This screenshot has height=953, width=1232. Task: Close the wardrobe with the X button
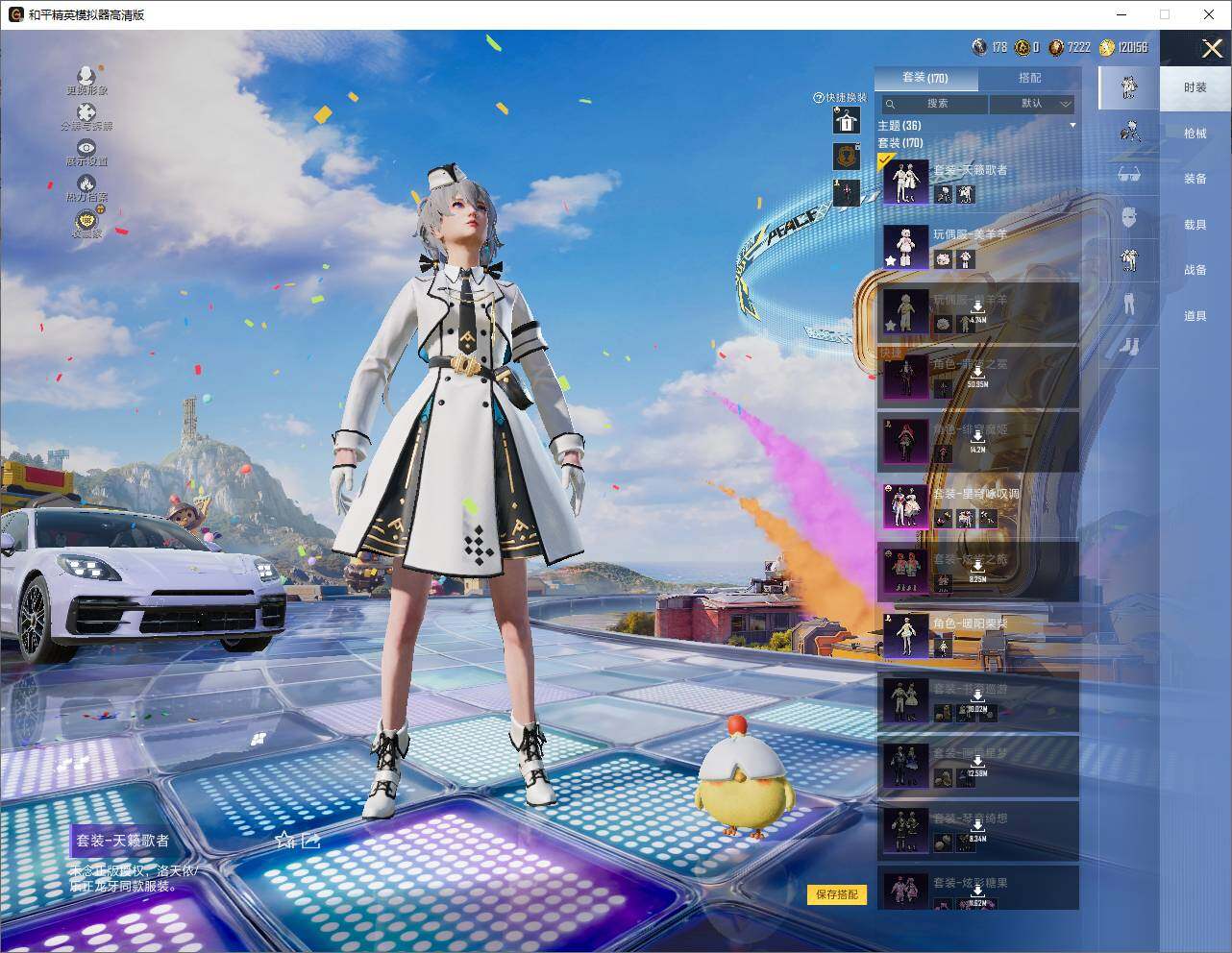pos(1212,48)
